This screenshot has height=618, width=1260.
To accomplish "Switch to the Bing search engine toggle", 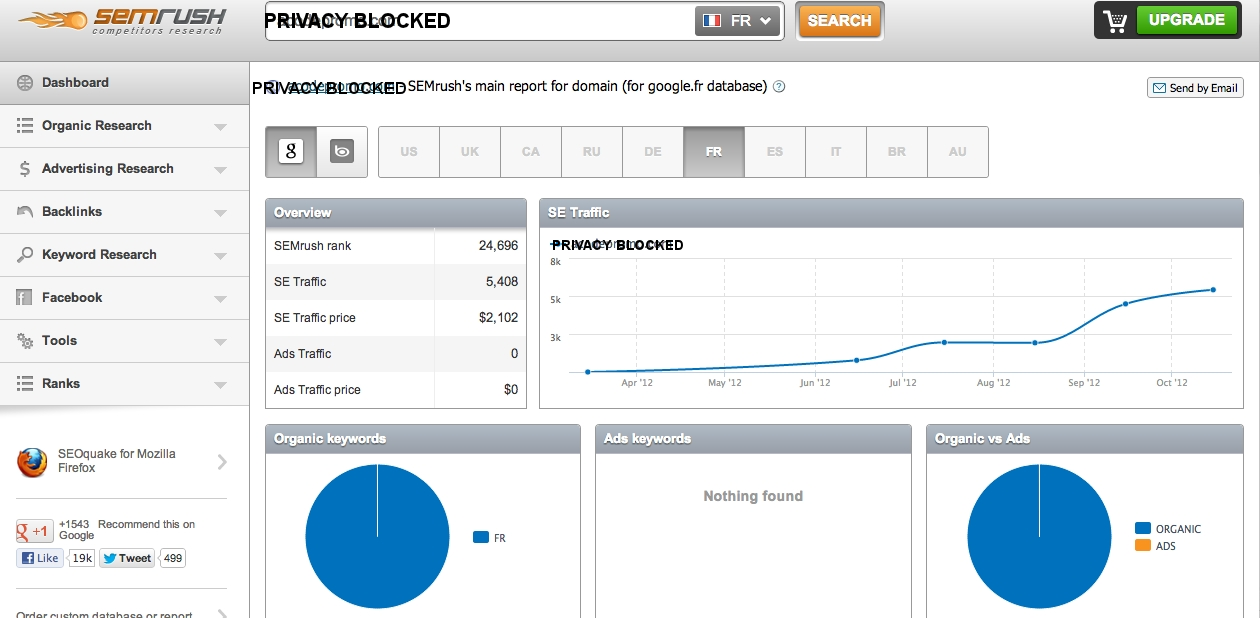I will tap(342, 152).
